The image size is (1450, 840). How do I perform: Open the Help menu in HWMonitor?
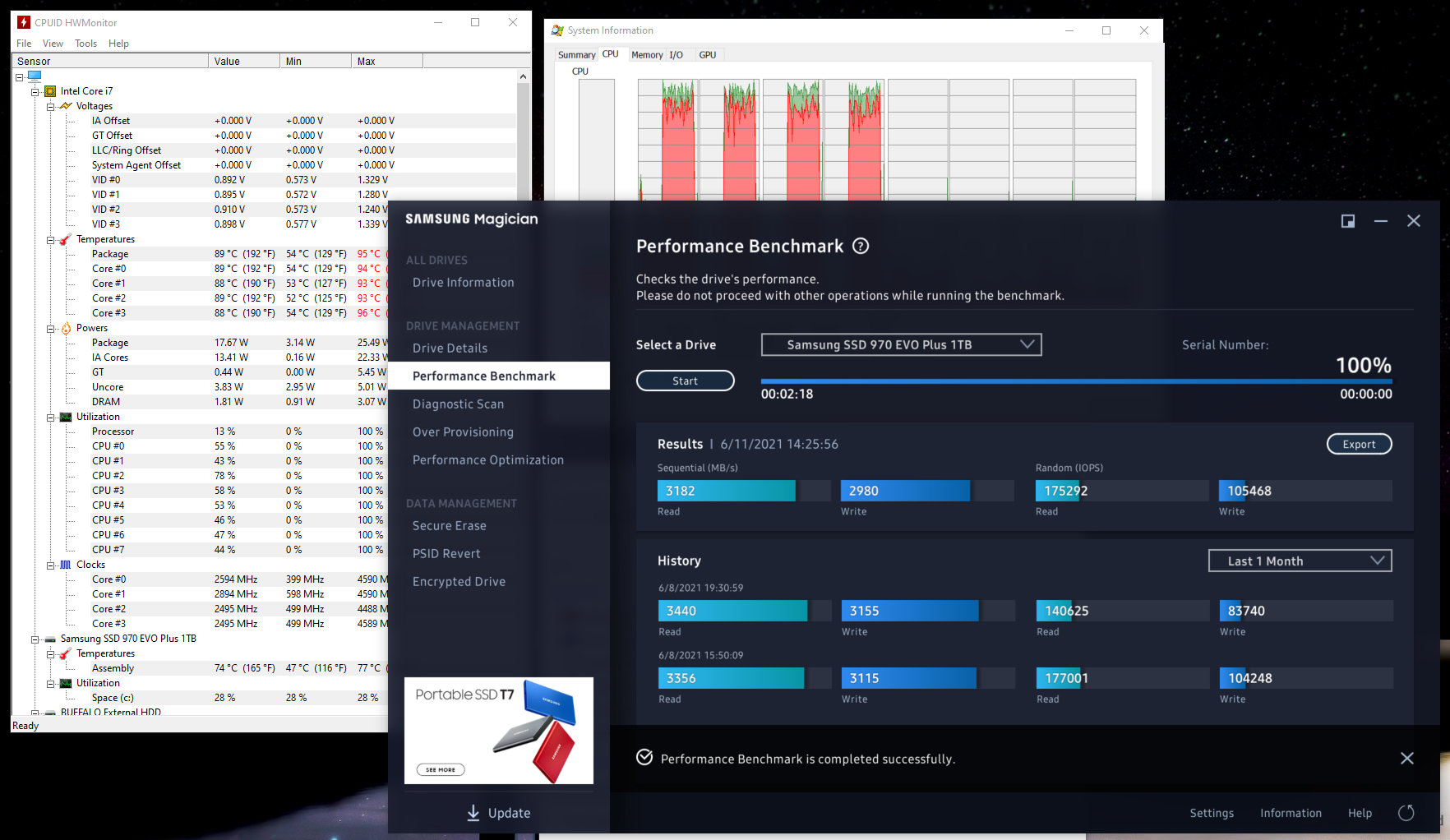(118, 44)
